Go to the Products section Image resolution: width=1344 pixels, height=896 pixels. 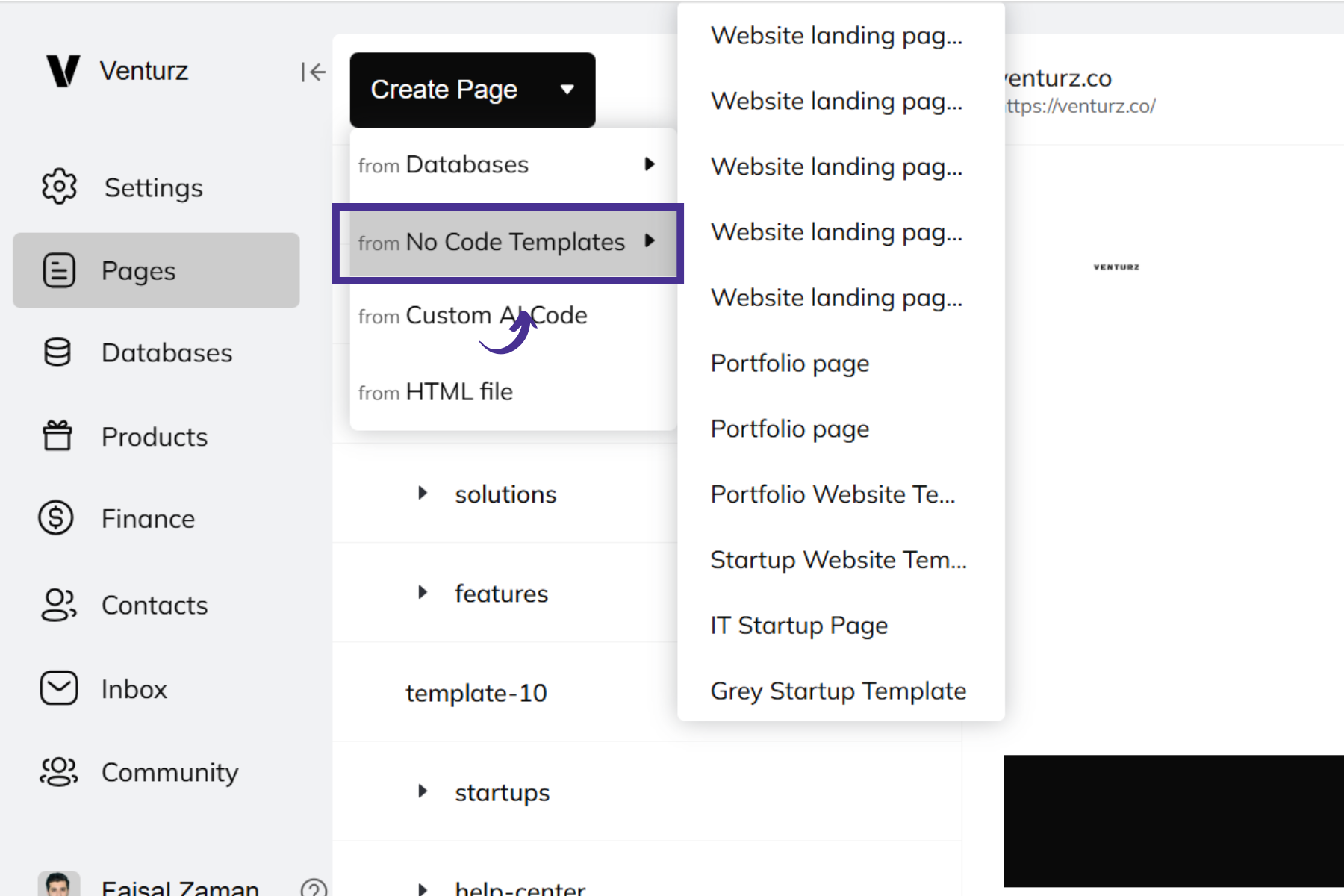click(156, 436)
